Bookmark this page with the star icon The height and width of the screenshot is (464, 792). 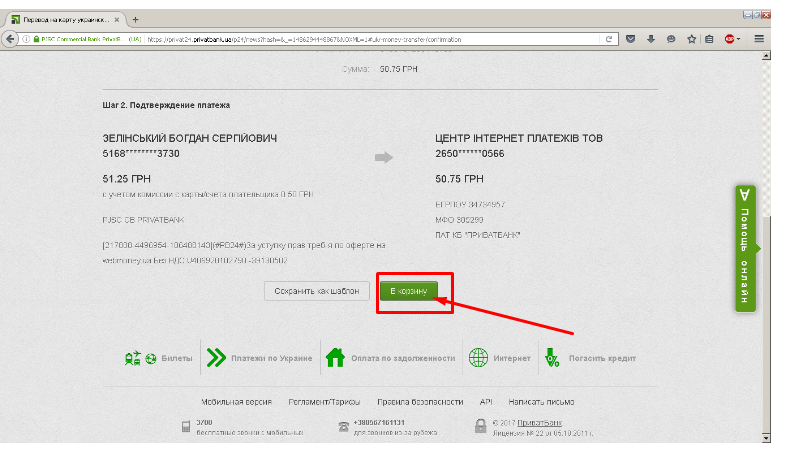690,39
